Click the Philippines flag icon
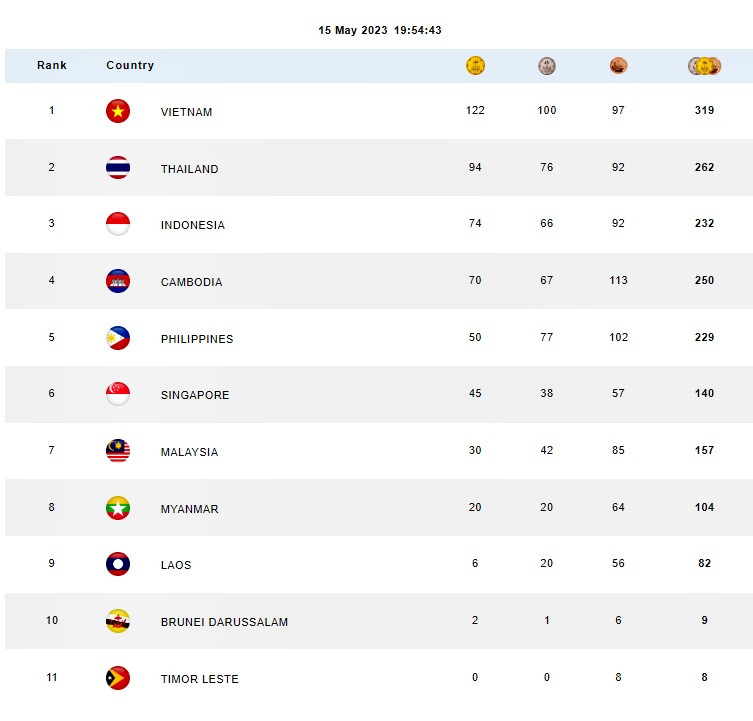 (118, 338)
